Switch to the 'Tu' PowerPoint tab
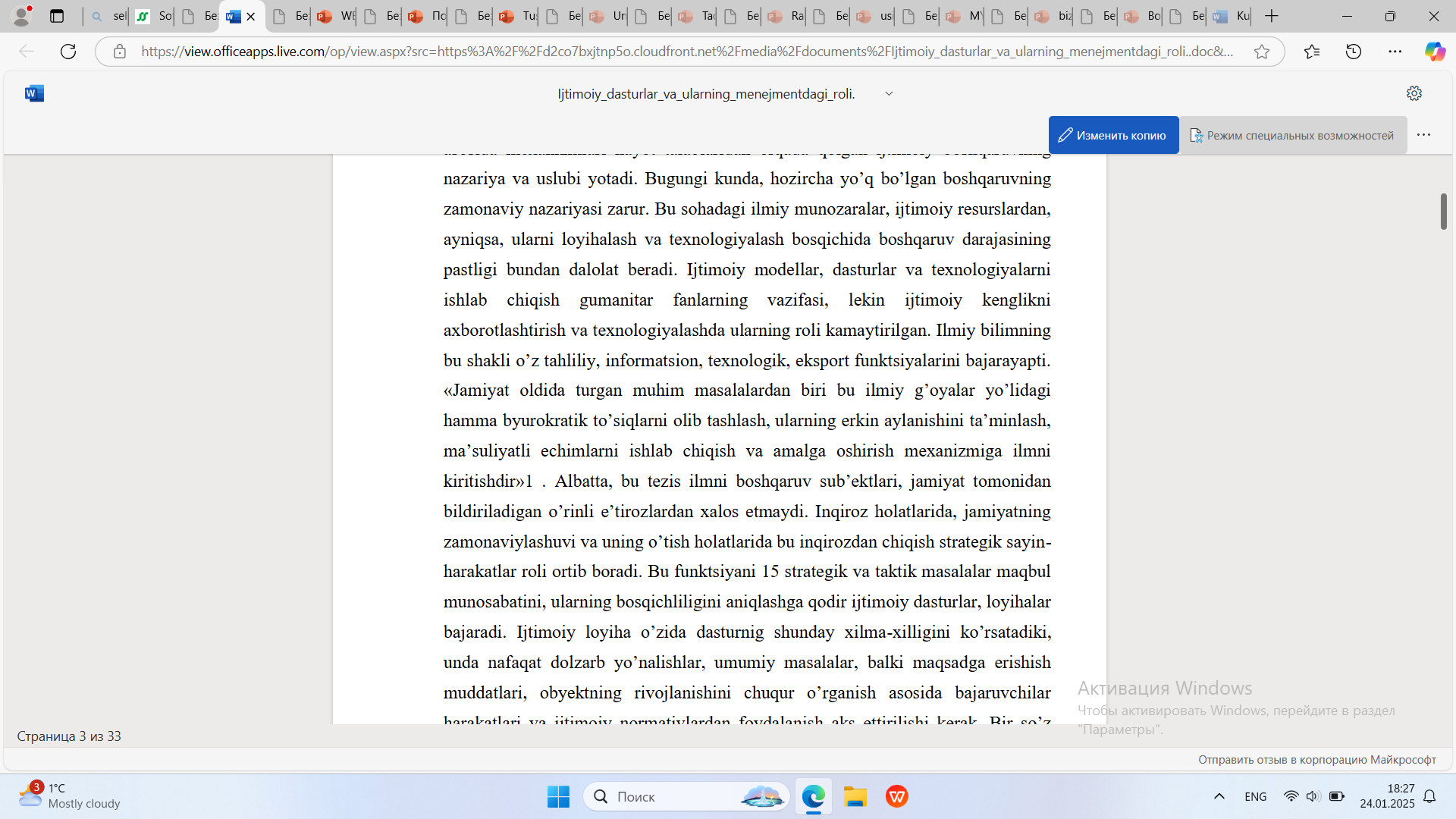 [516, 16]
